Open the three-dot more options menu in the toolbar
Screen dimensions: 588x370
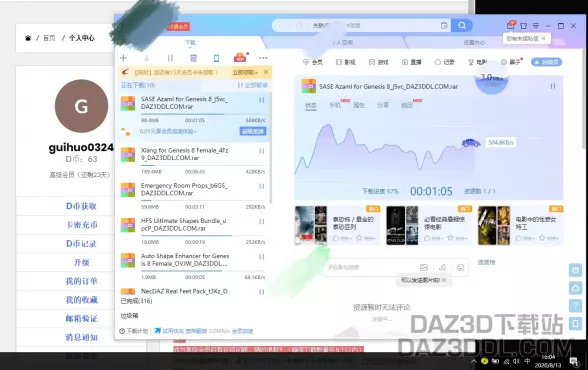coord(263,58)
